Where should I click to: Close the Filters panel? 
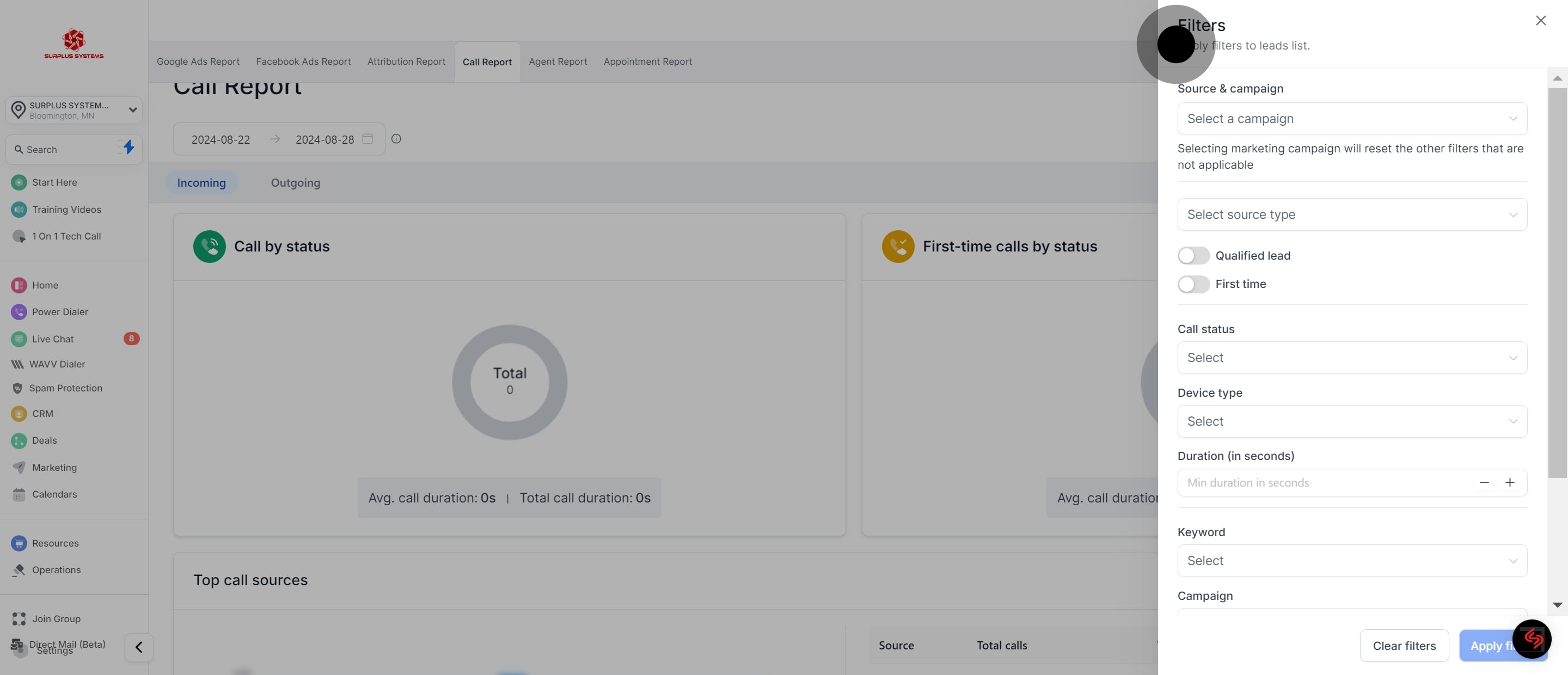tap(1540, 21)
